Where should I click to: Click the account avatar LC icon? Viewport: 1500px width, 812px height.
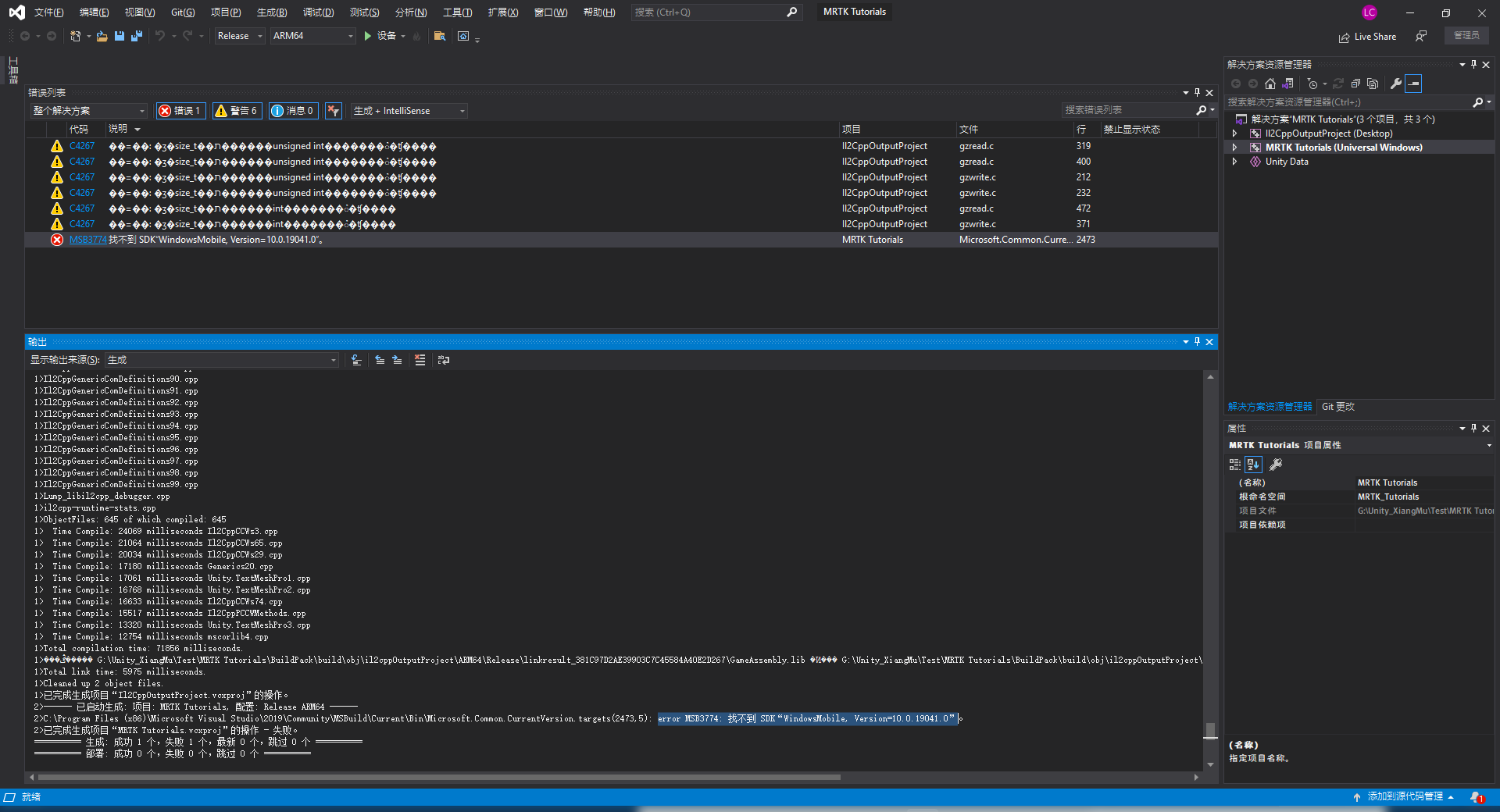tap(1370, 12)
